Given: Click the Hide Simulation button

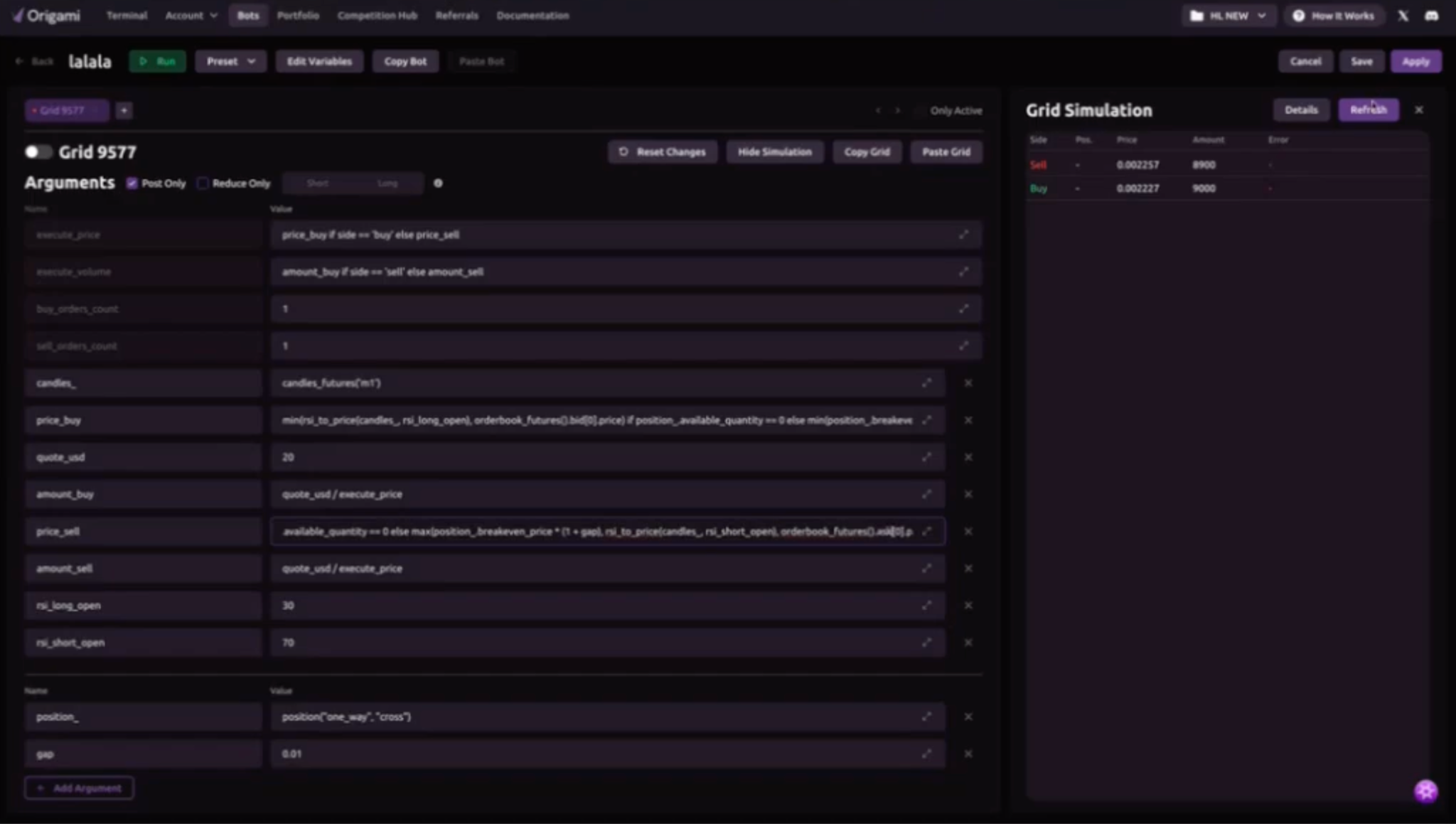Looking at the screenshot, I should (x=774, y=152).
